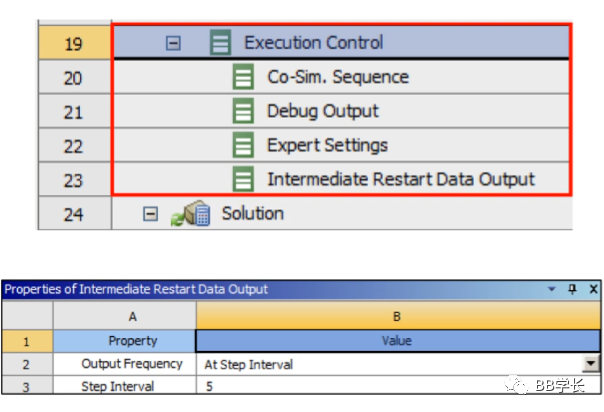Click the Execution Control green icon
604x412 pixels.
point(221,43)
